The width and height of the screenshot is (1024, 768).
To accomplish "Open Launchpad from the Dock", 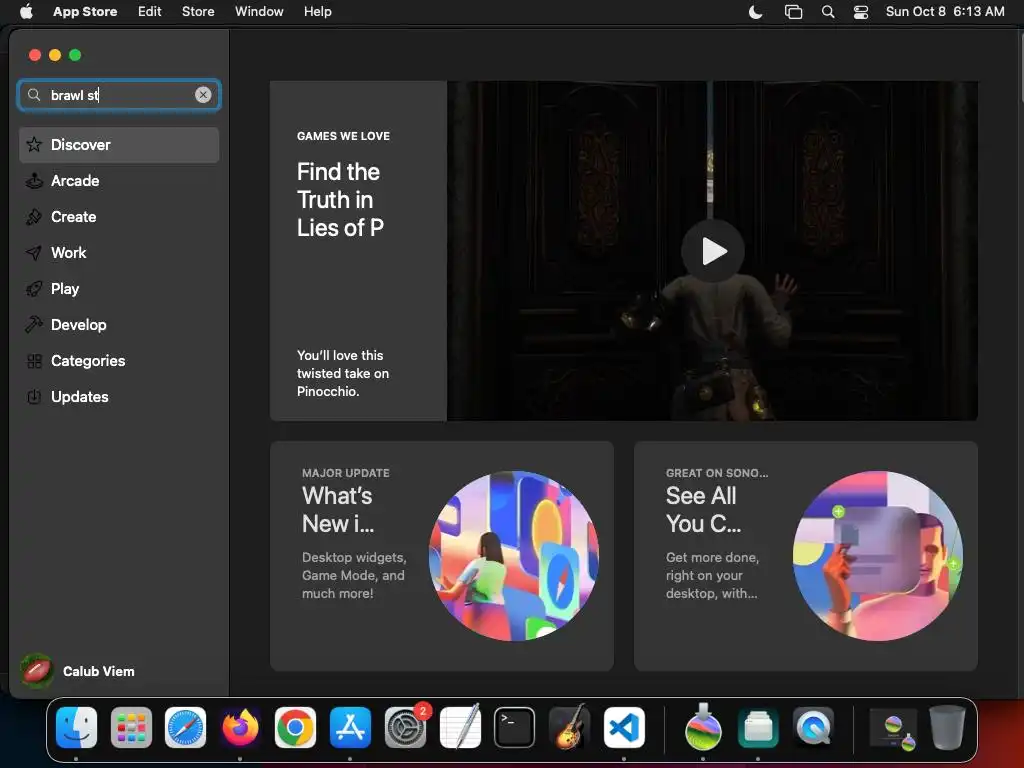I will click(x=131, y=727).
